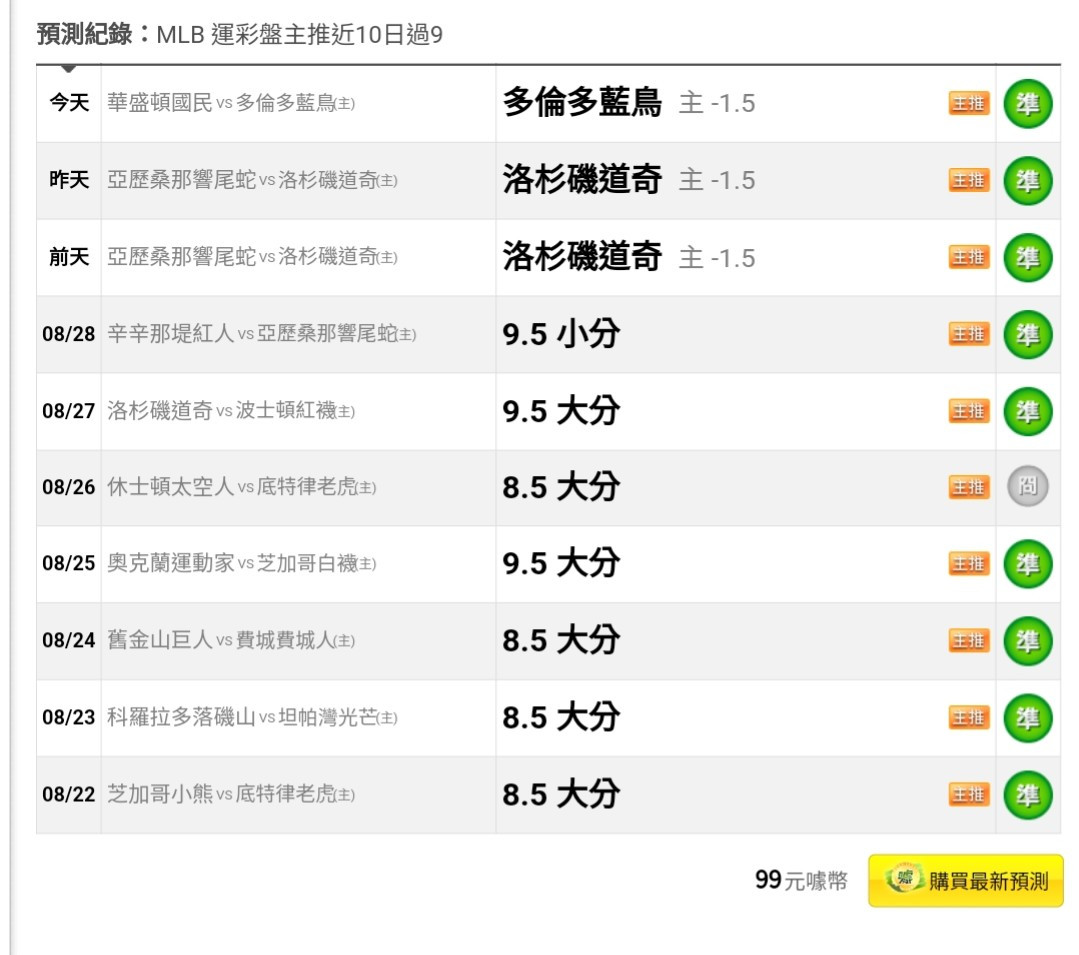
Task: Click the orange 主推 badge in the 08/27 row
Action: (969, 411)
